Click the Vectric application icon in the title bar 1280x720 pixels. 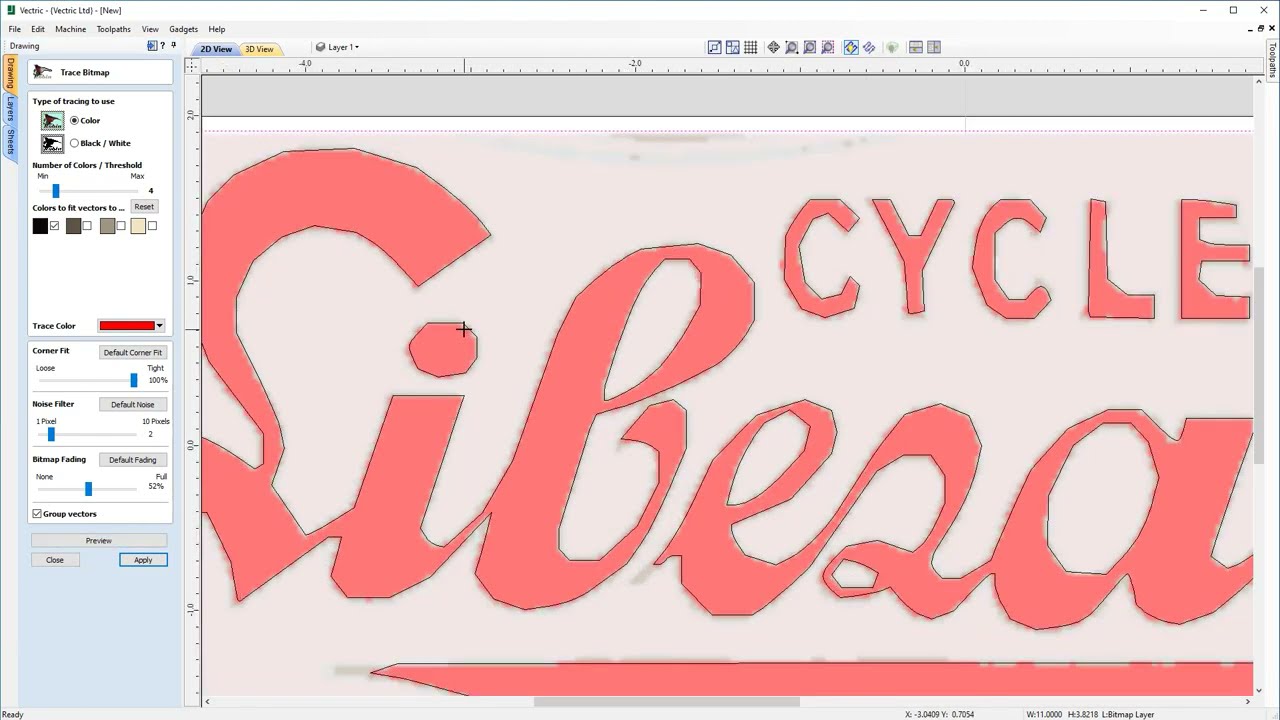pos(10,10)
